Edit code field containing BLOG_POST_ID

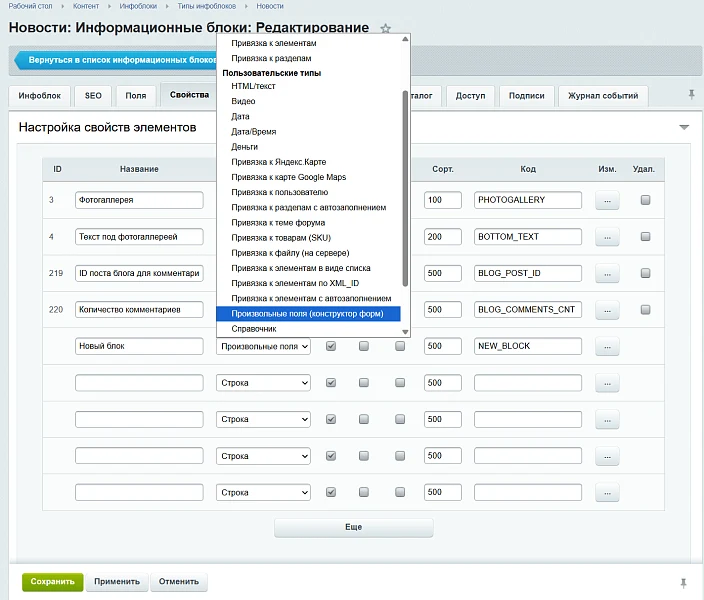coord(528,273)
